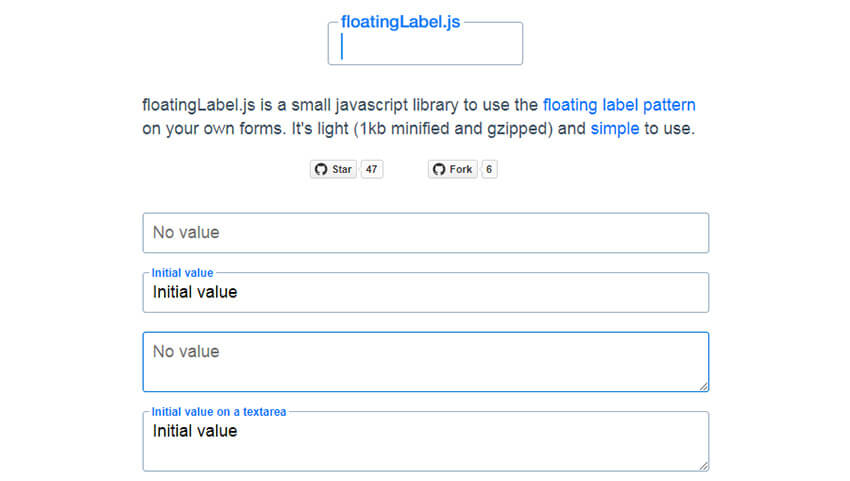Click resize handle of 'No value' textarea
Image resolution: width=850 pixels, height=481 pixels.
point(703,386)
